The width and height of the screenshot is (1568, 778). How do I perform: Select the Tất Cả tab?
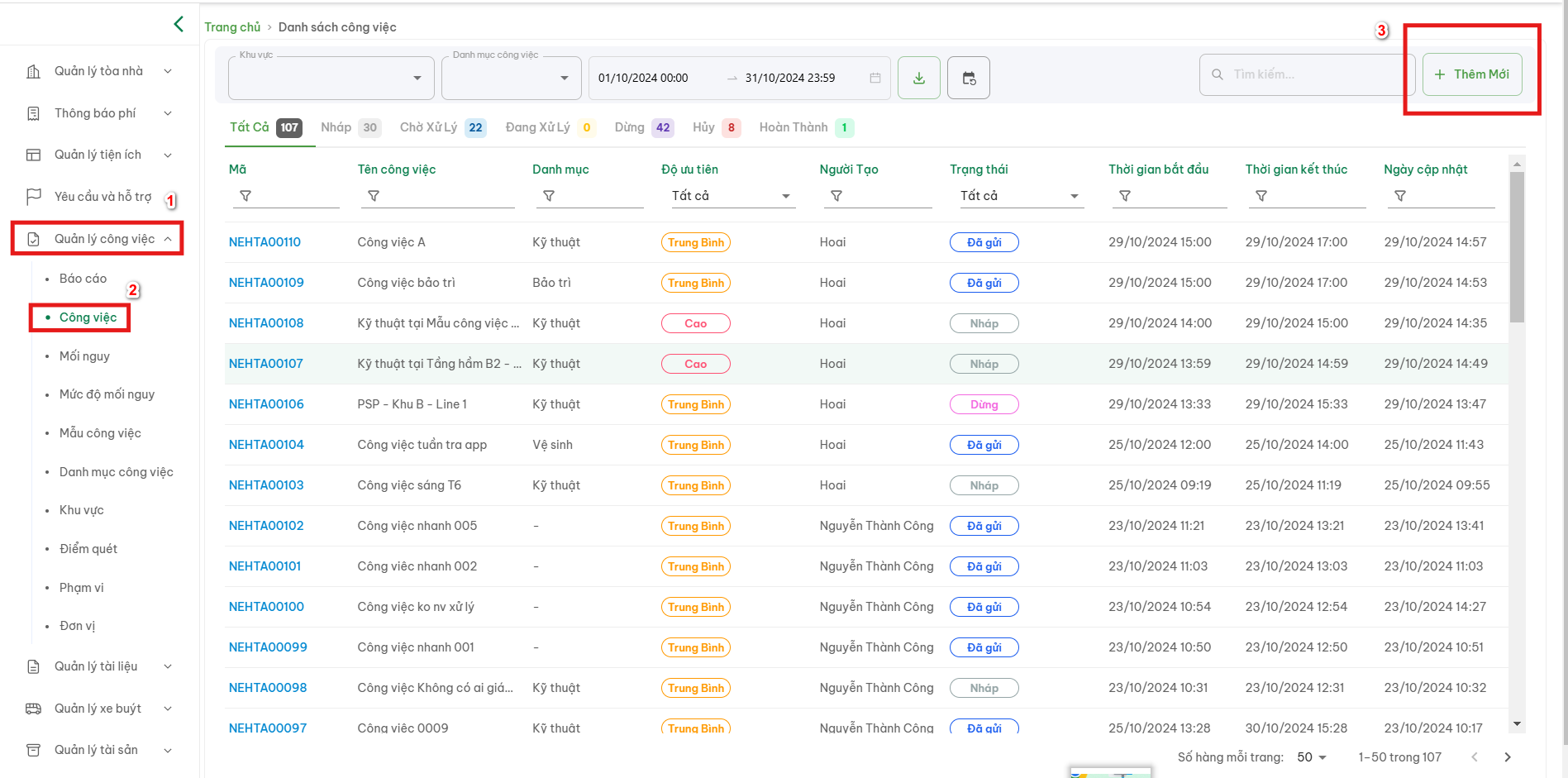point(266,127)
